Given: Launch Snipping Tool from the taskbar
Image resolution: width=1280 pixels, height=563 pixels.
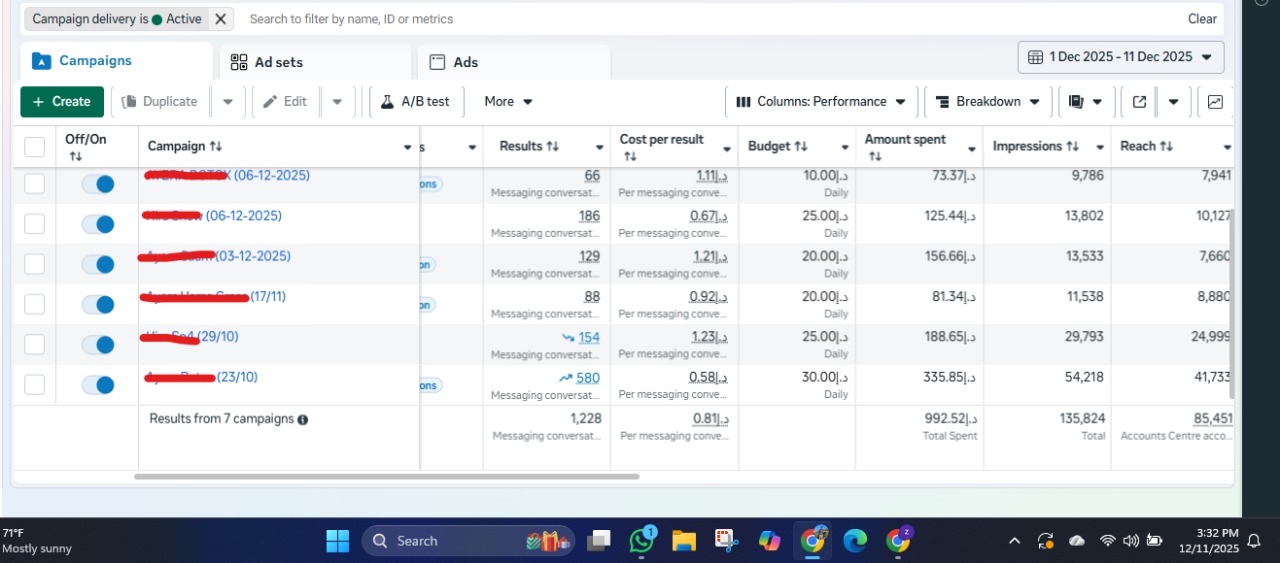Looking at the screenshot, I should pyautogui.click(x=726, y=541).
